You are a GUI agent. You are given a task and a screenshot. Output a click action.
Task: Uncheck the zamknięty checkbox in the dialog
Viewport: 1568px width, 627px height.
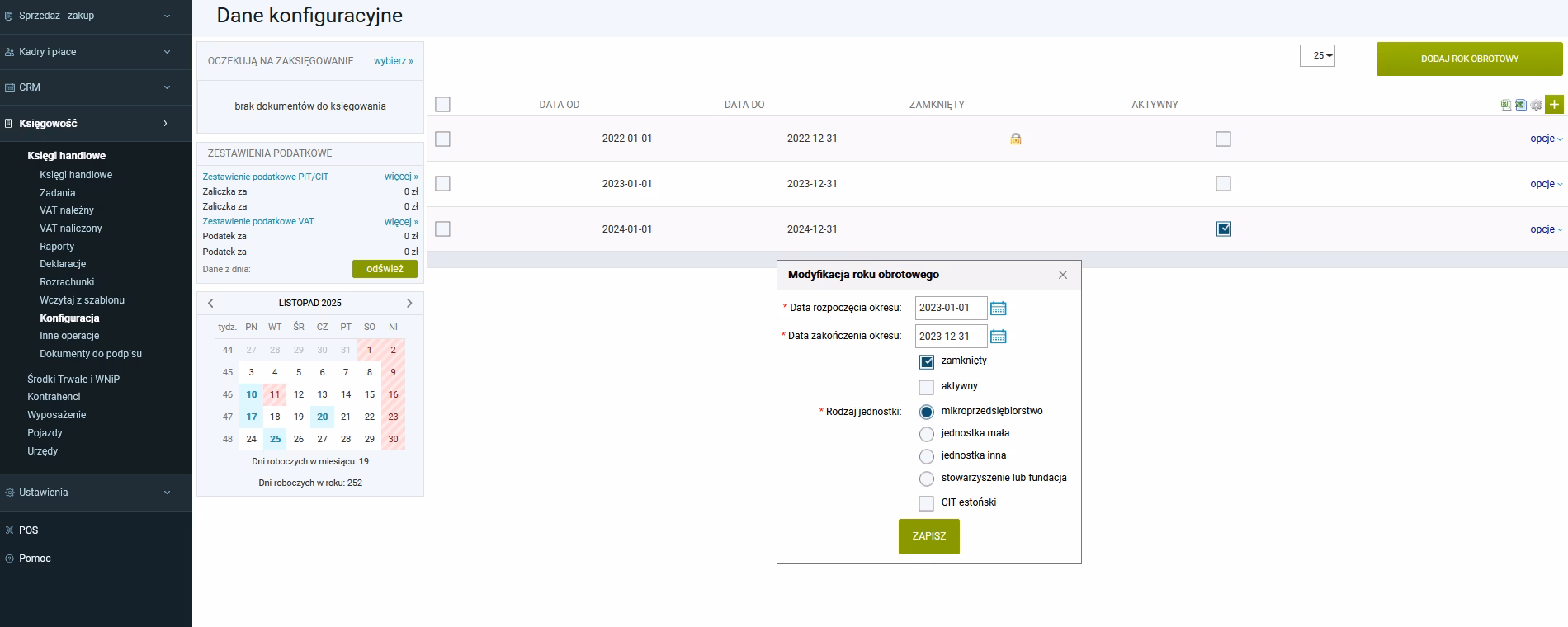point(927,362)
